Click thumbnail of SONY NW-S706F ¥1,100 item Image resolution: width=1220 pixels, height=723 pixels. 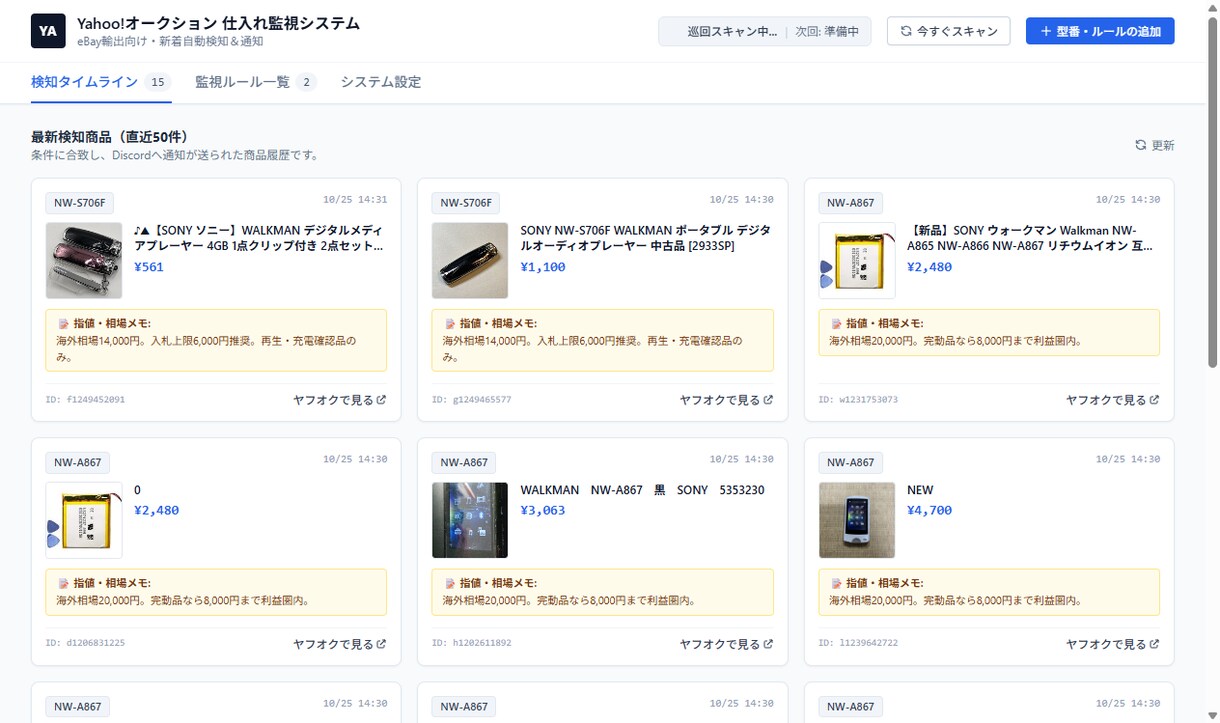(470, 260)
